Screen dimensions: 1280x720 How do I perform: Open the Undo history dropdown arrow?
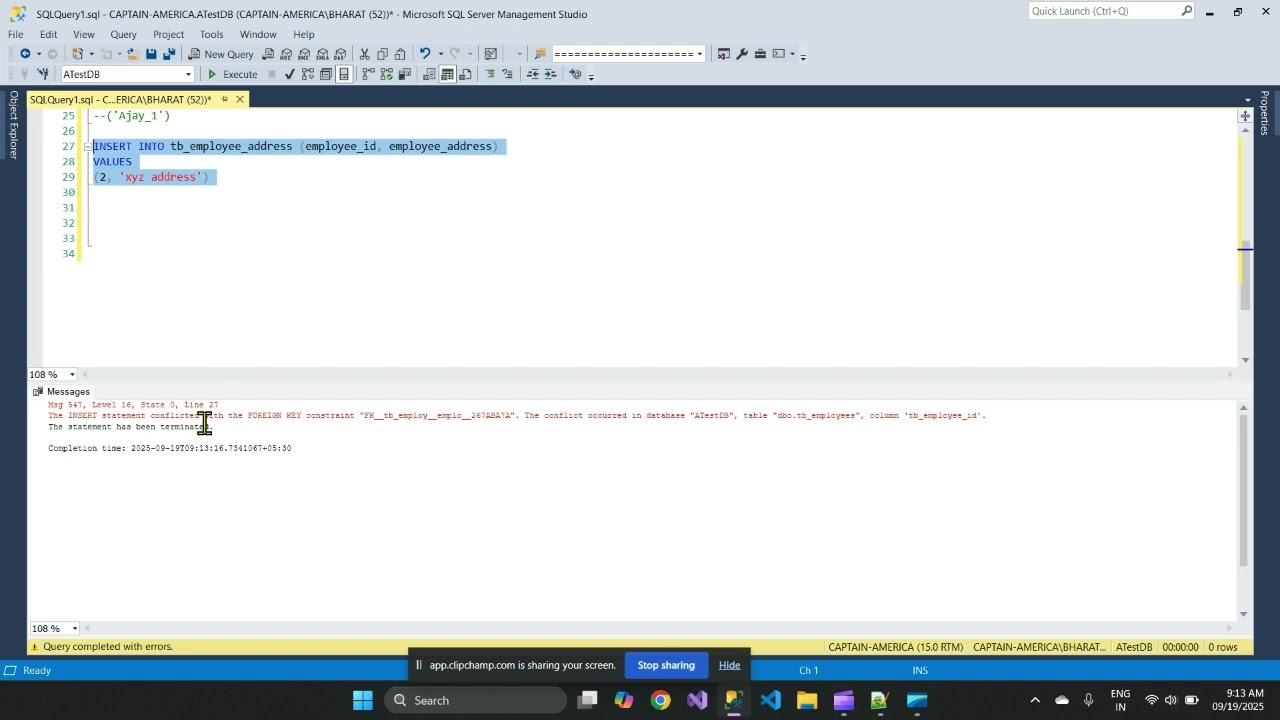click(440, 54)
